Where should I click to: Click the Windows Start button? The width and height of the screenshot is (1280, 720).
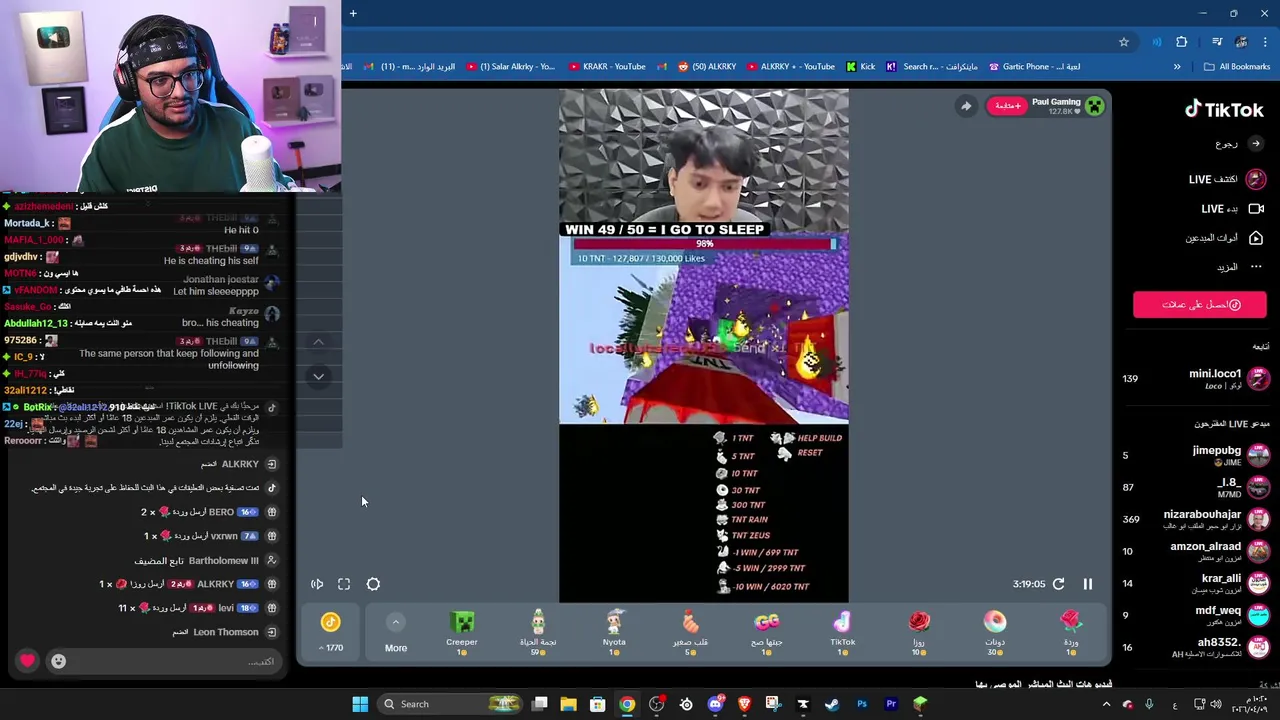coord(360,704)
